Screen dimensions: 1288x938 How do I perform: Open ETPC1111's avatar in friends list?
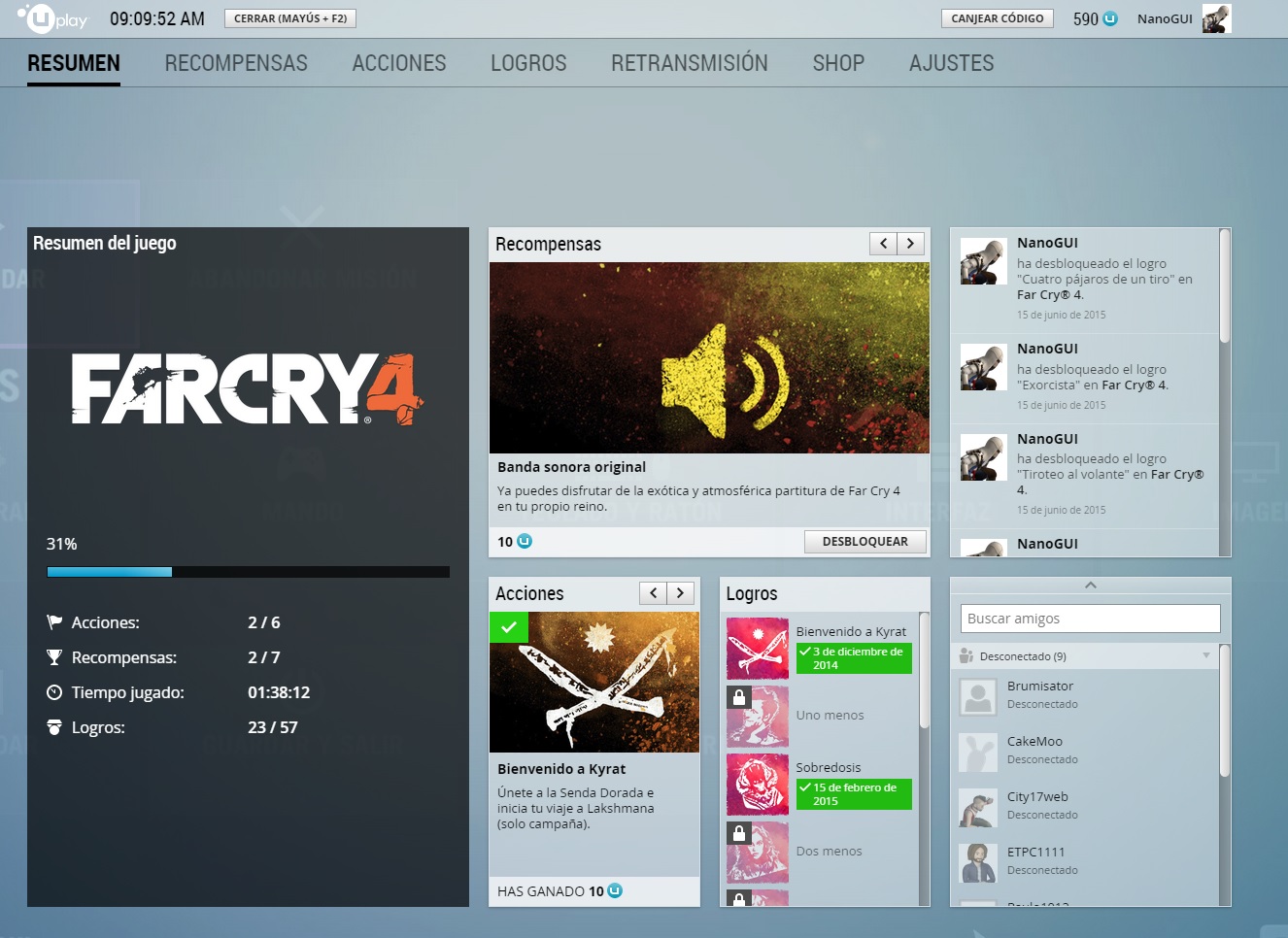click(978, 863)
